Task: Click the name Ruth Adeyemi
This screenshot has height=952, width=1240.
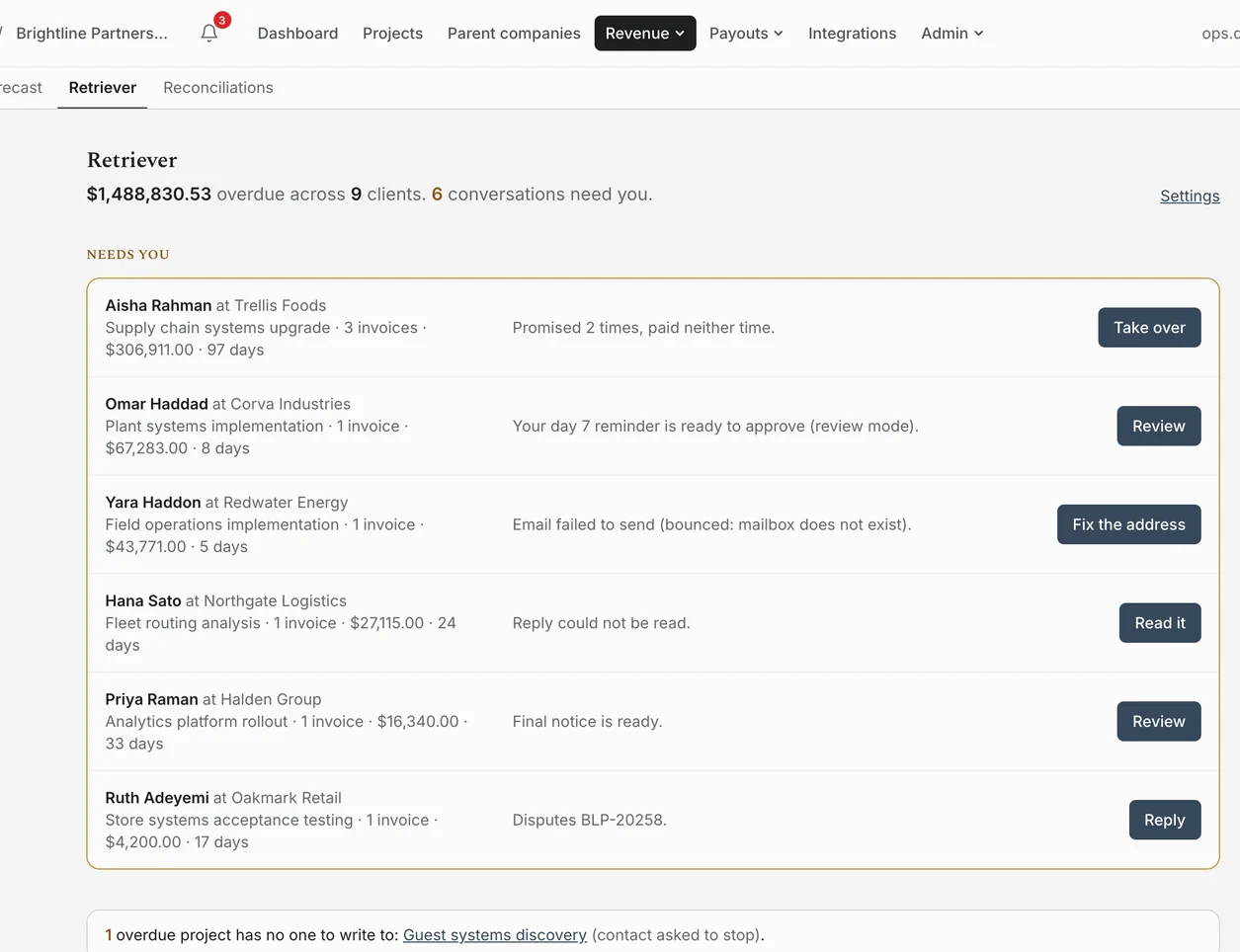Action: pos(157,797)
